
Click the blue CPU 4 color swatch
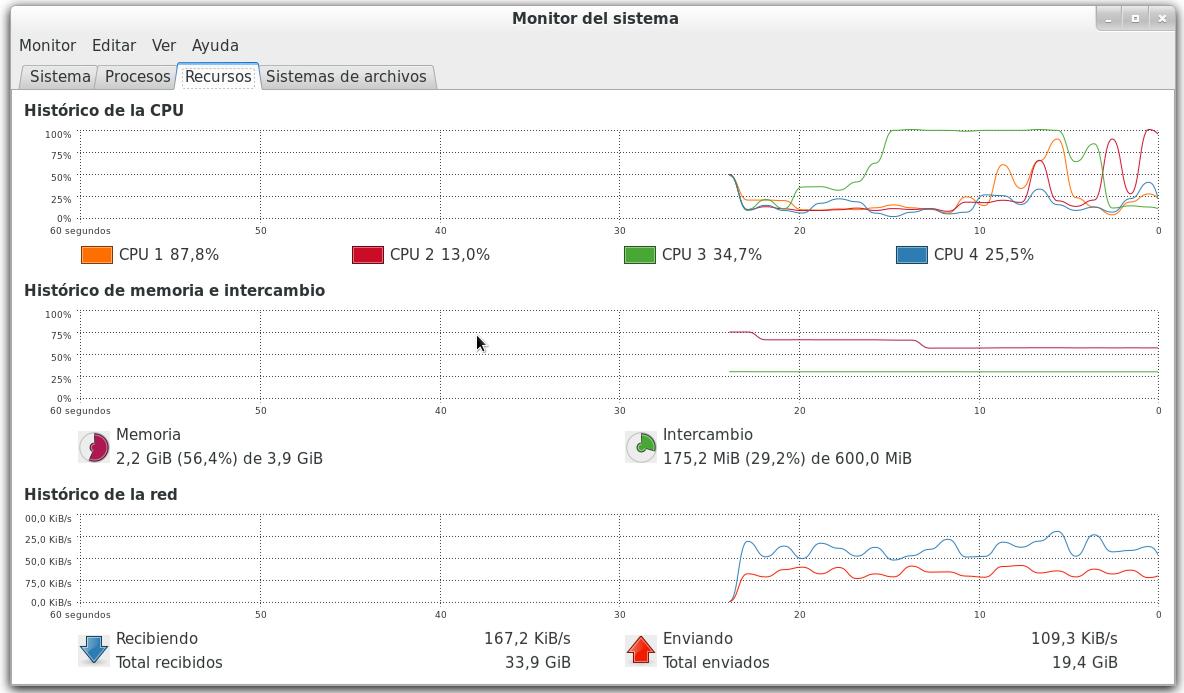coord(912,255)
